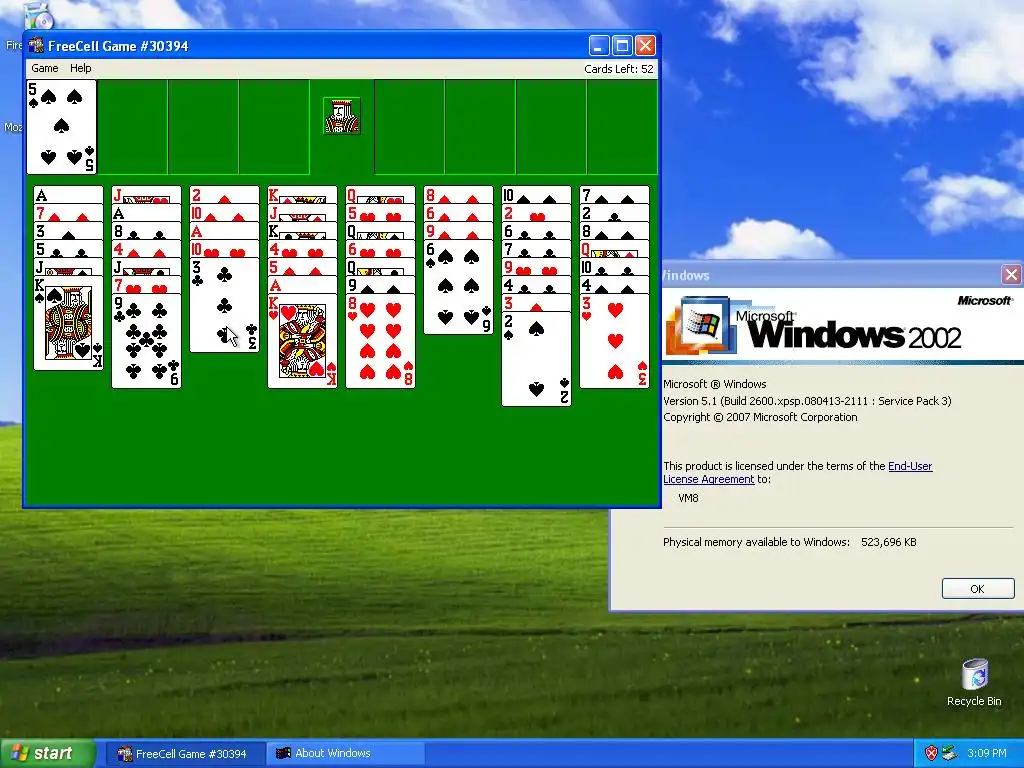Click the Jack of spades card
Screen dimensions: 1024x768
pos(69,266)
